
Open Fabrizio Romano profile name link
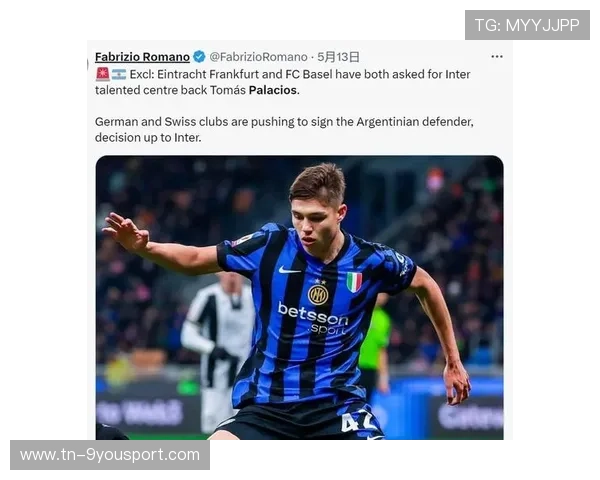coord(142,57)
